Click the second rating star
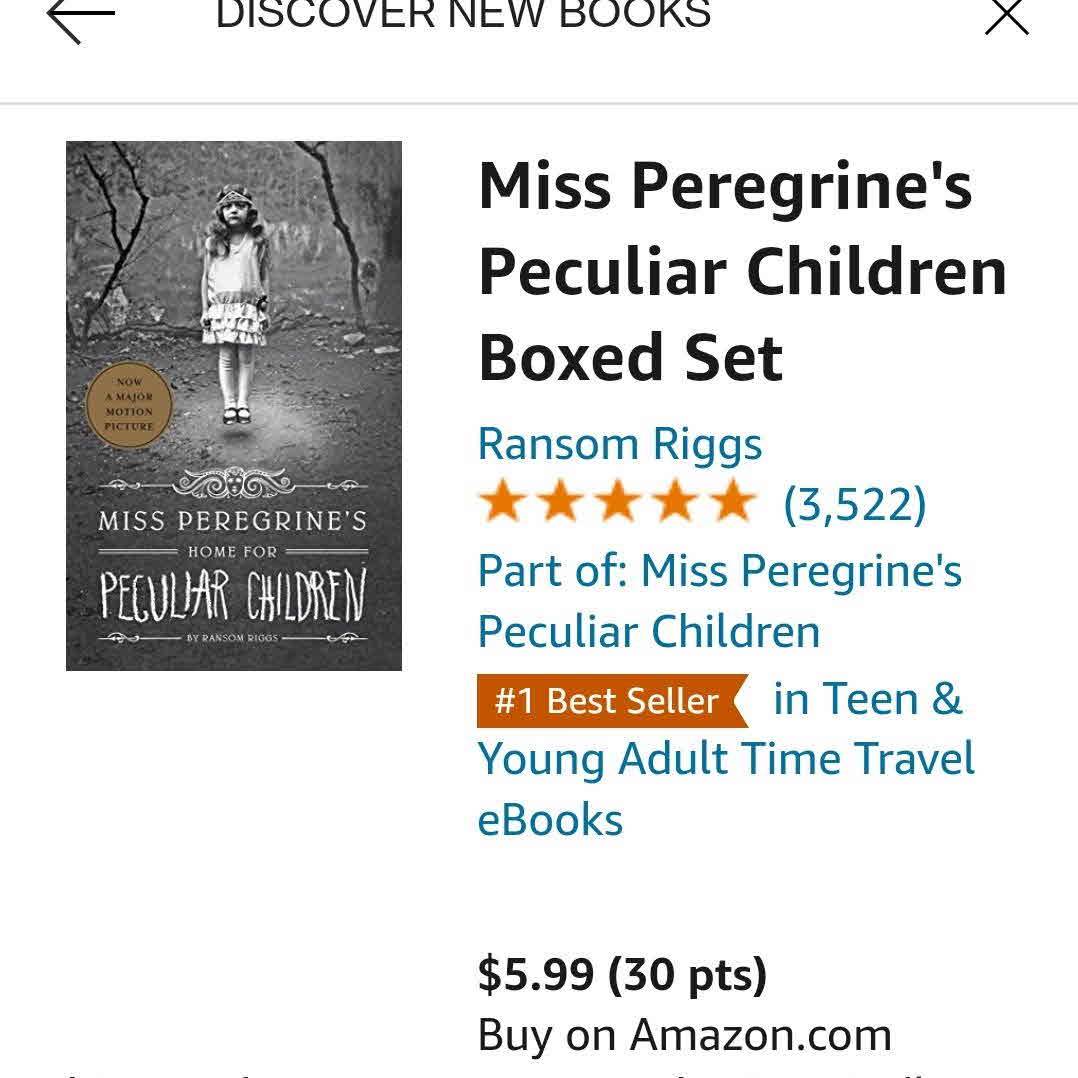The height and width of the screenshot is (1078, 1078). click(560, 503)
